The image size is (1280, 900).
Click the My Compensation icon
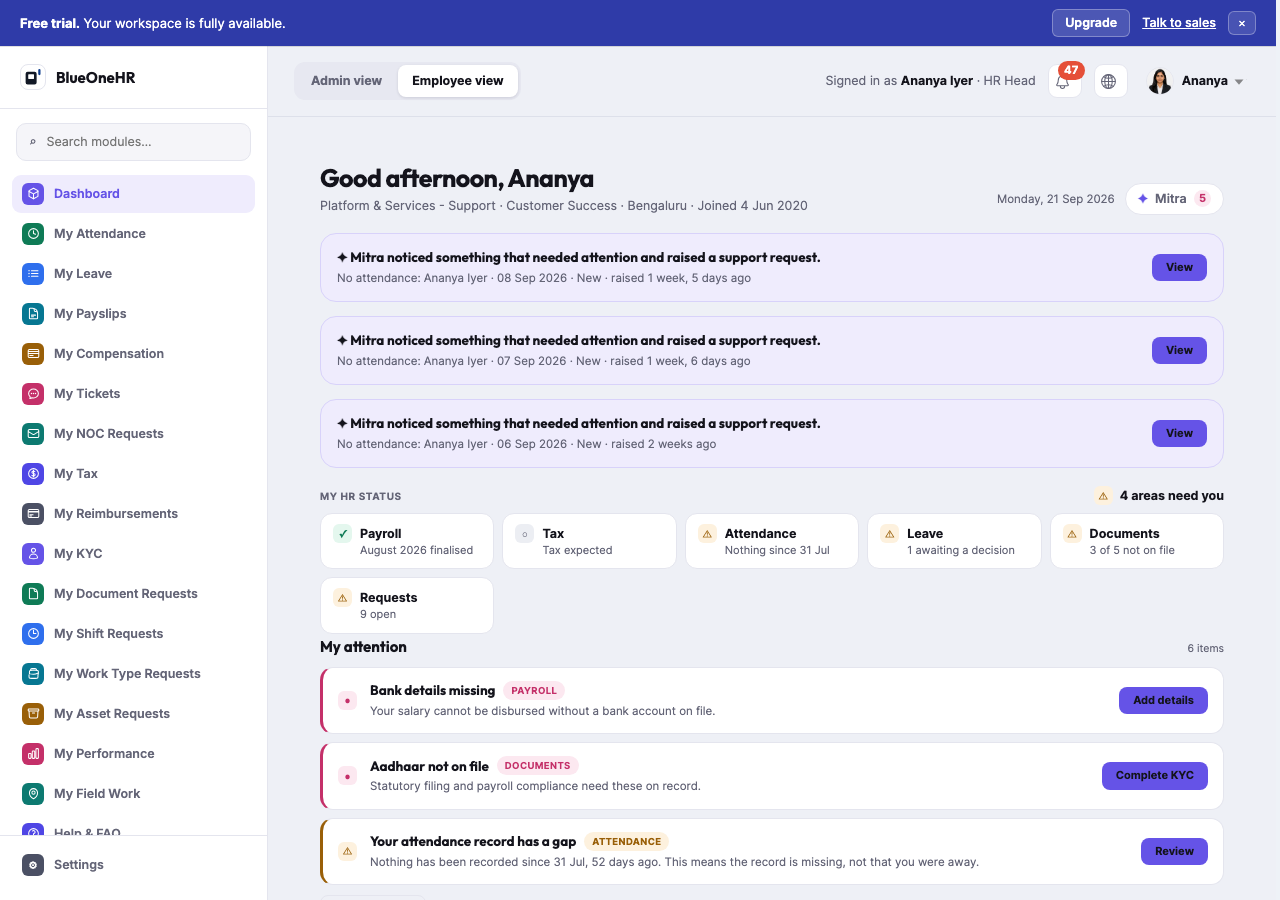click(33, 354)
